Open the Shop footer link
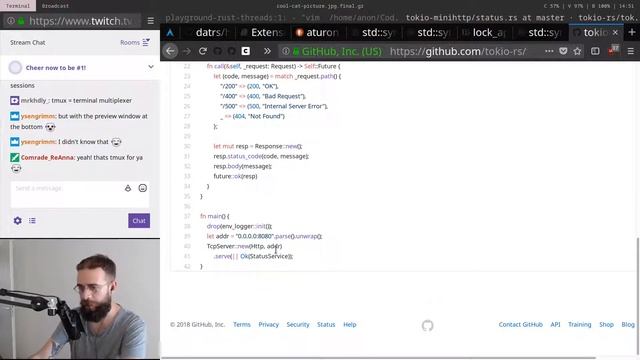This screenshot has width=640, height=360. click(606, 324)
